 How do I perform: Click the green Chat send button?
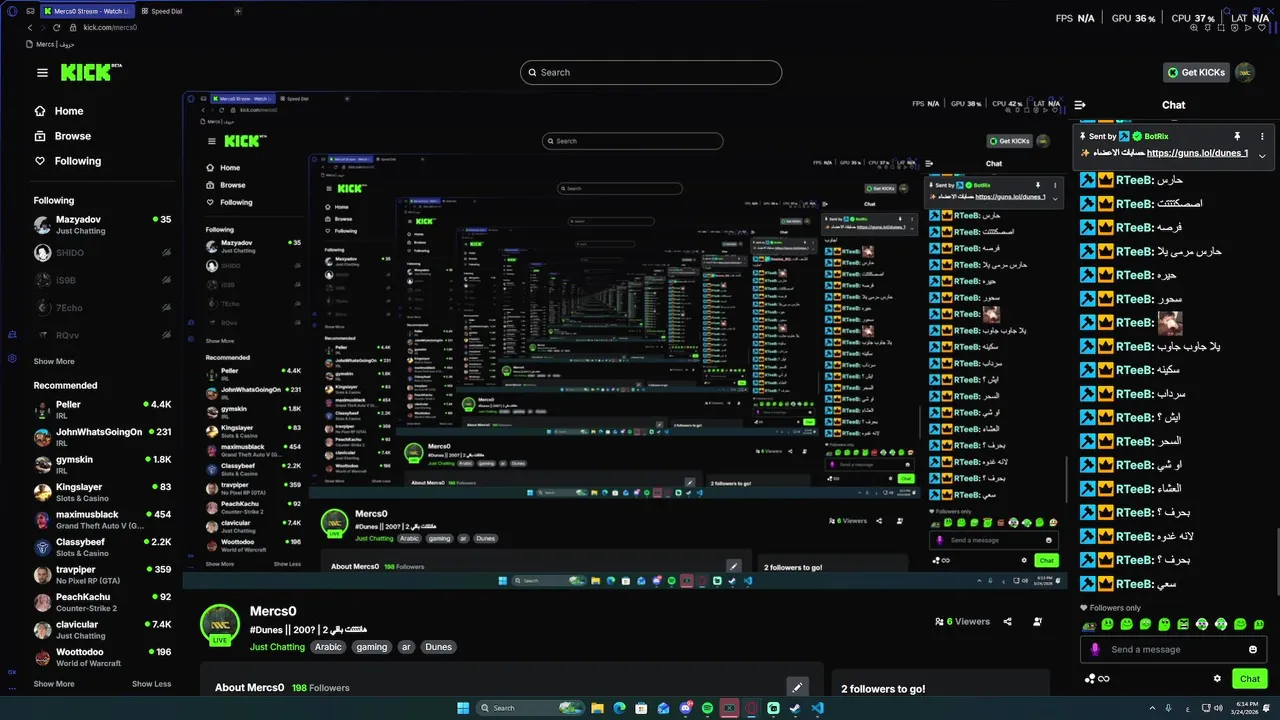point(1250,678)
